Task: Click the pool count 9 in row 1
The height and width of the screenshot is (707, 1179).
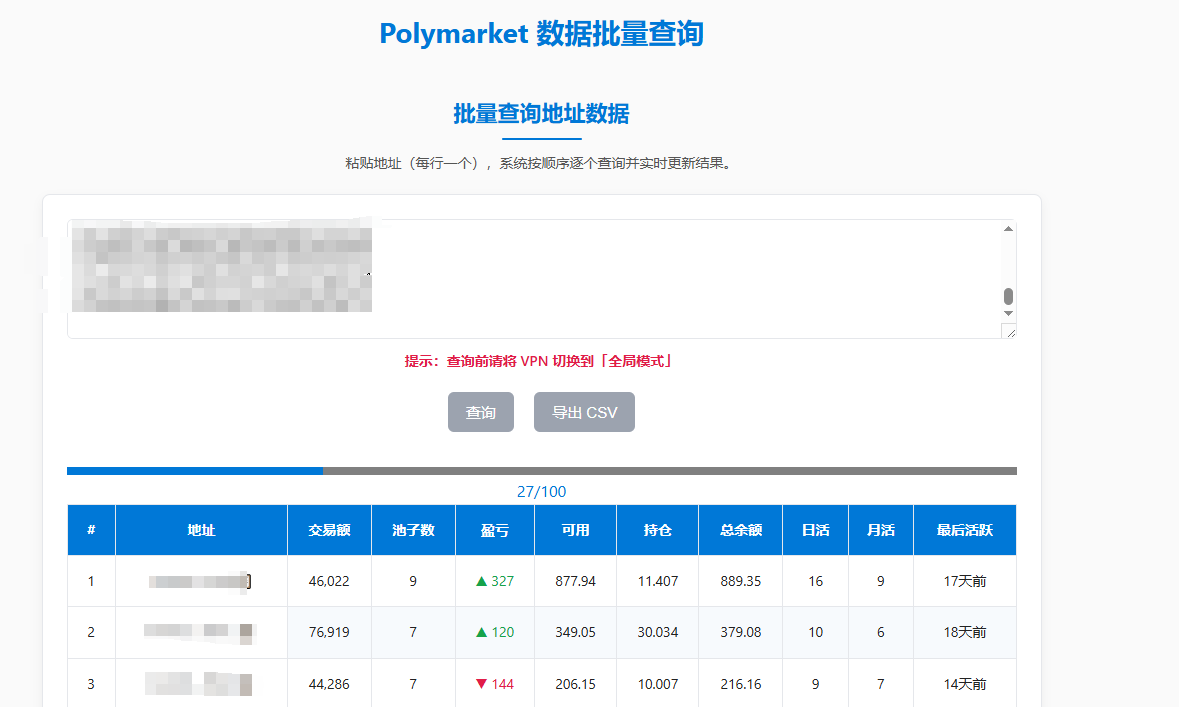Action: (x=413, y=581)
